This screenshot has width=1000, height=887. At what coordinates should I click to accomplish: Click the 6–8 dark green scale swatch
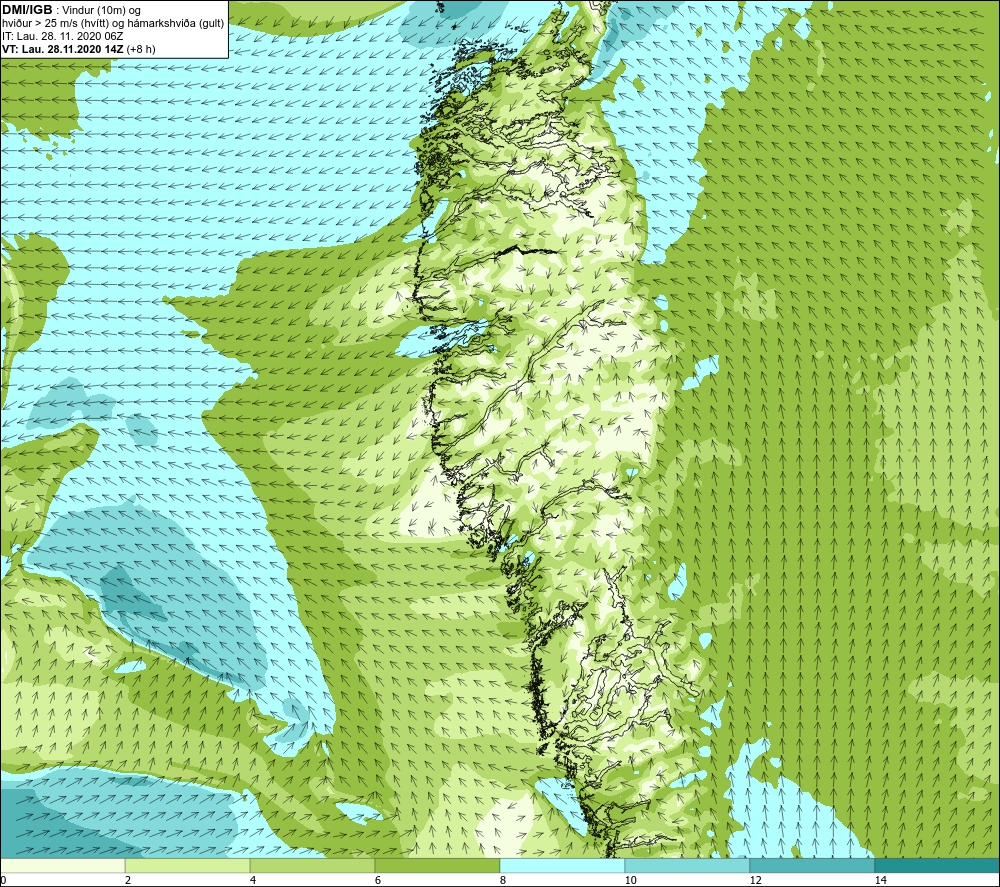[438, 866]
